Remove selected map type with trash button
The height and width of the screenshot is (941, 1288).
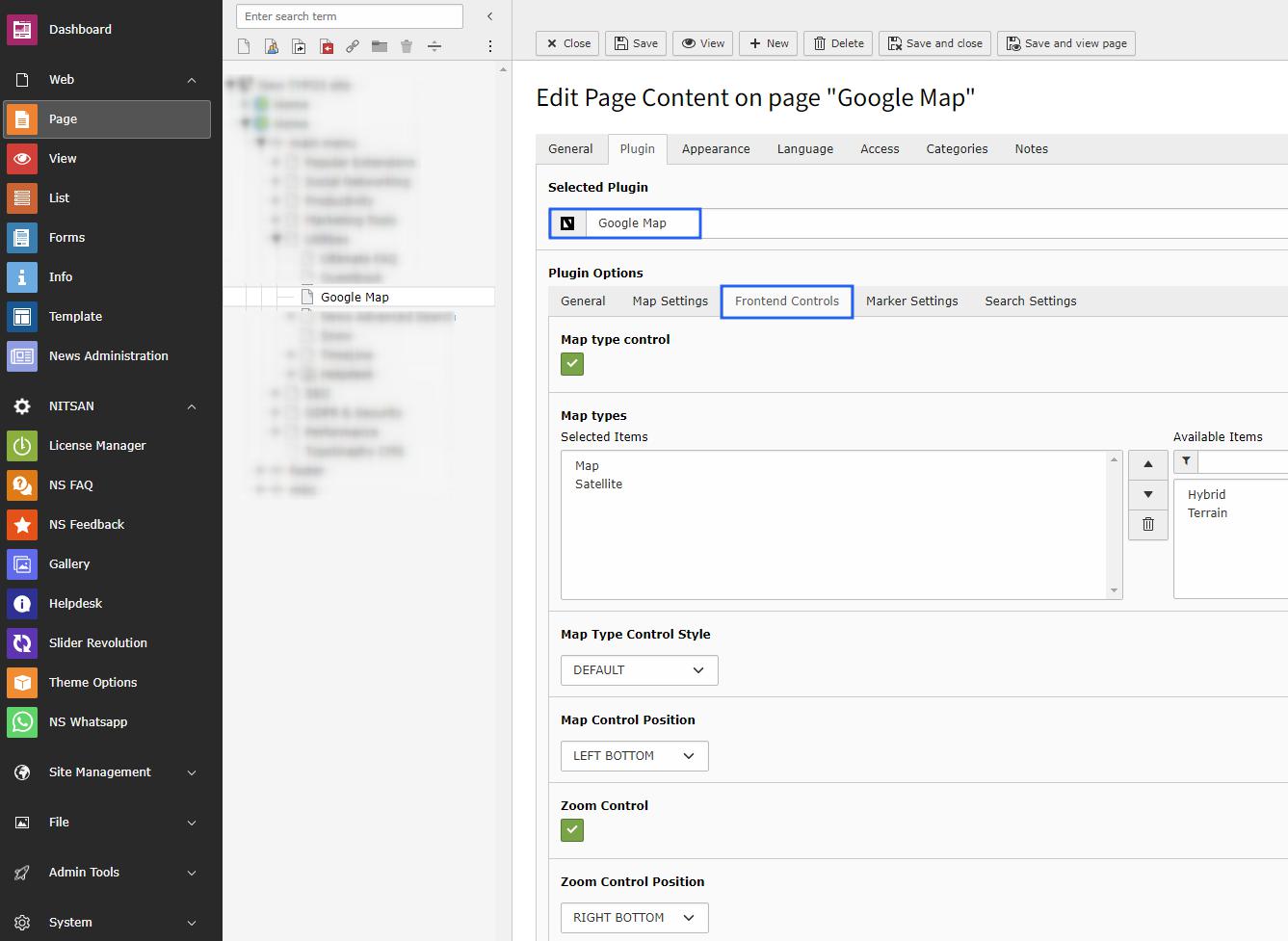pos(1148,524)
